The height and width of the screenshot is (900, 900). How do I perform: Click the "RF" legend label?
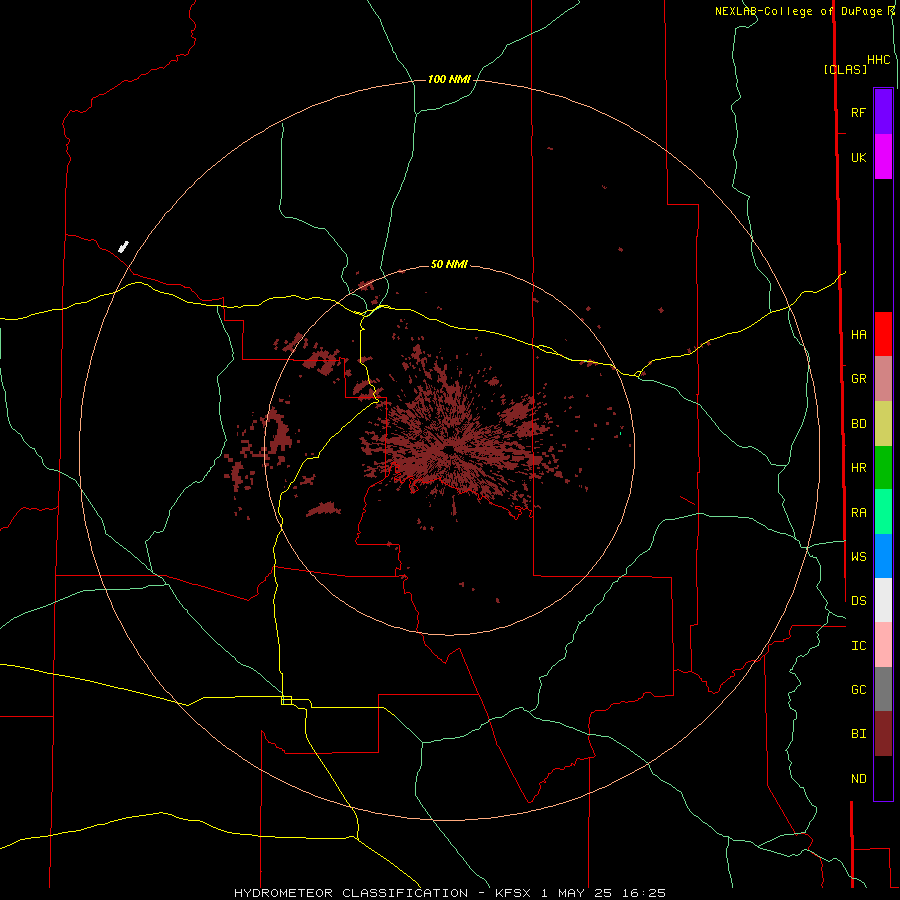859,112
